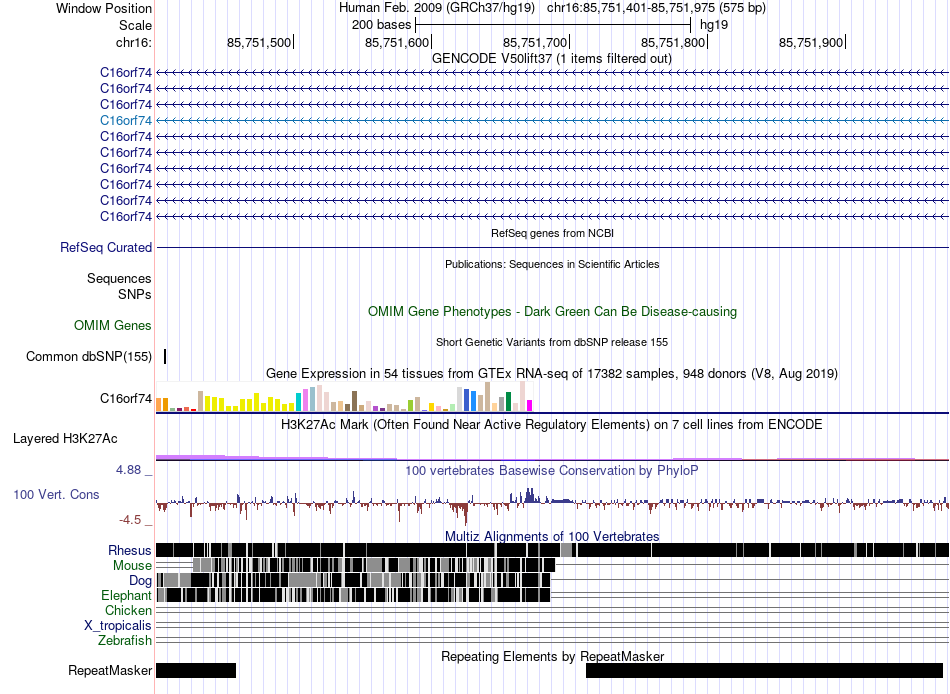
Task: Click the purple H3K27Ac signal at track start
Action: click(190, 456)
